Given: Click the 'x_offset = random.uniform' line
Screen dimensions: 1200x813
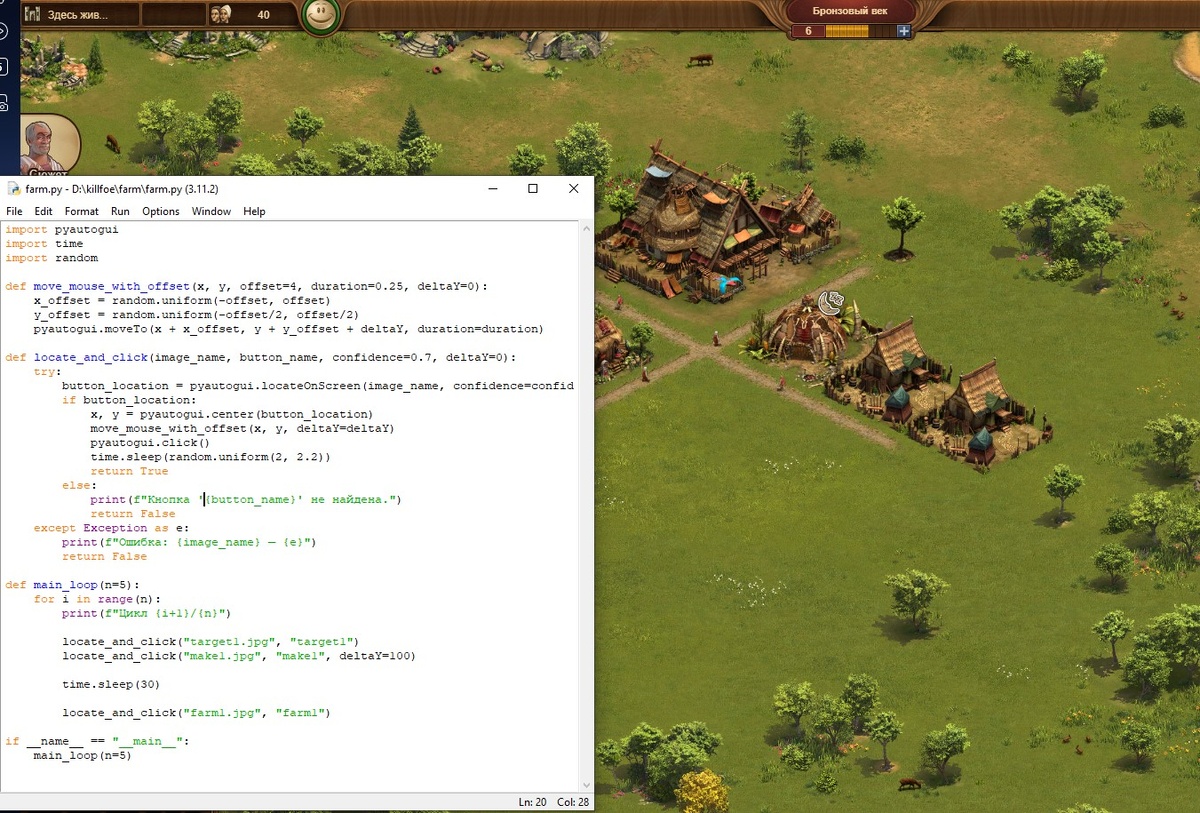Looking at the screenshot, I should coord(180,300).
